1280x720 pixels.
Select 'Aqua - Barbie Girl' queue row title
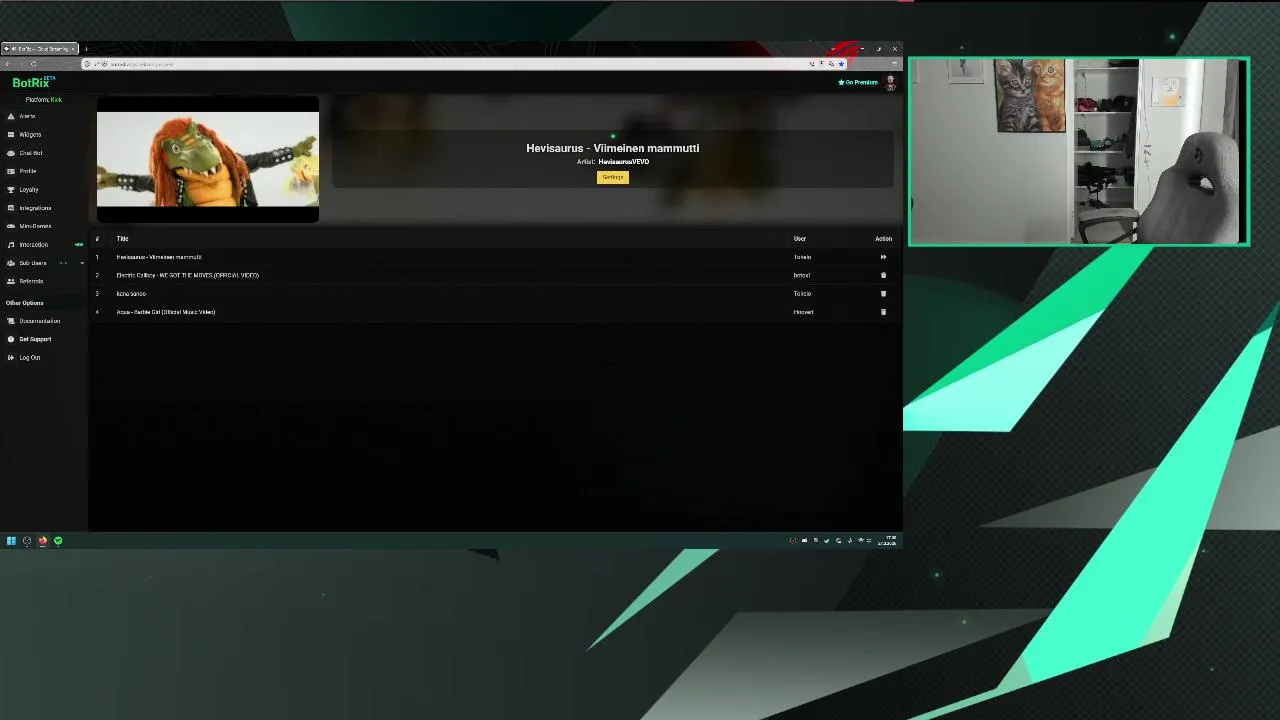point(166,312)
